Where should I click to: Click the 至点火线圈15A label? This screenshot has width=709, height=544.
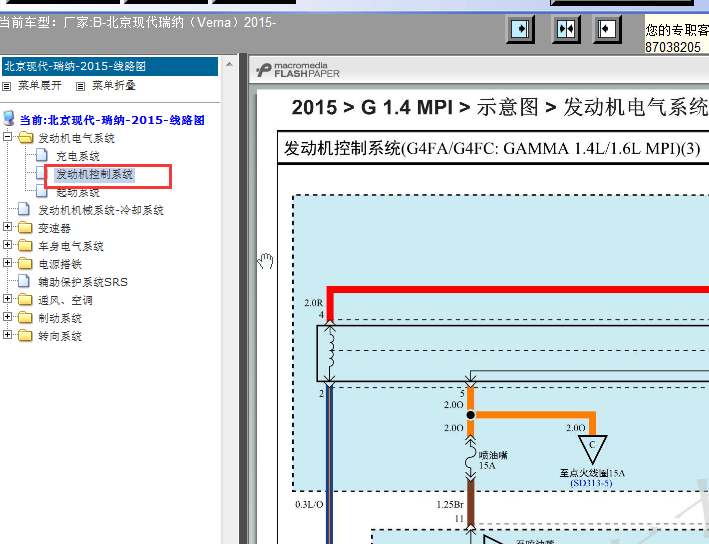(592, 473)
